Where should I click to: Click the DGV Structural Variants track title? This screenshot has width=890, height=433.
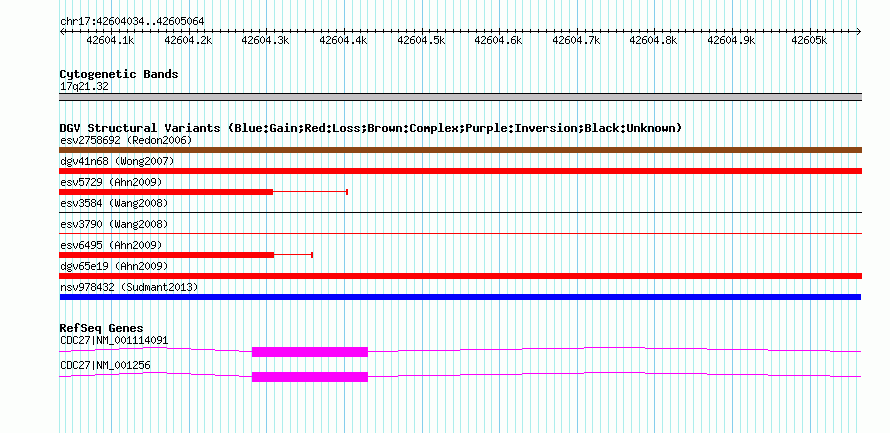[371, 128]
